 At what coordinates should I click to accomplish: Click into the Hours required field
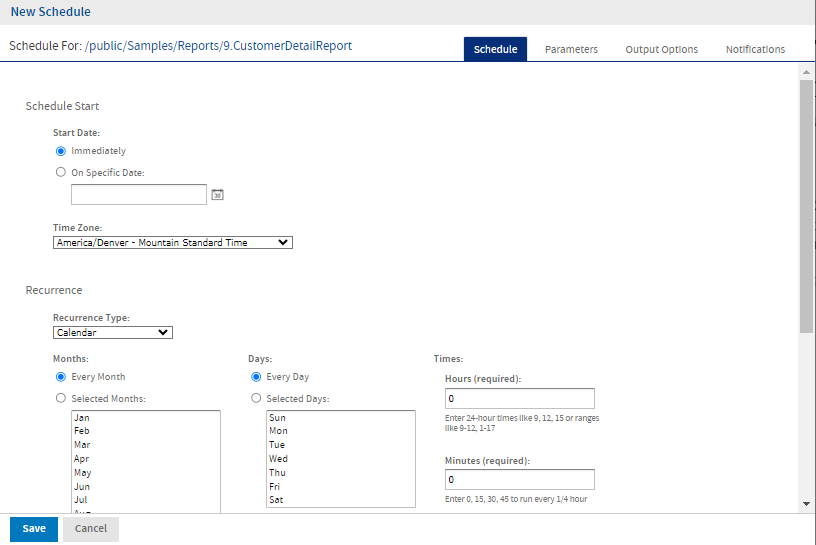[519, 398]
